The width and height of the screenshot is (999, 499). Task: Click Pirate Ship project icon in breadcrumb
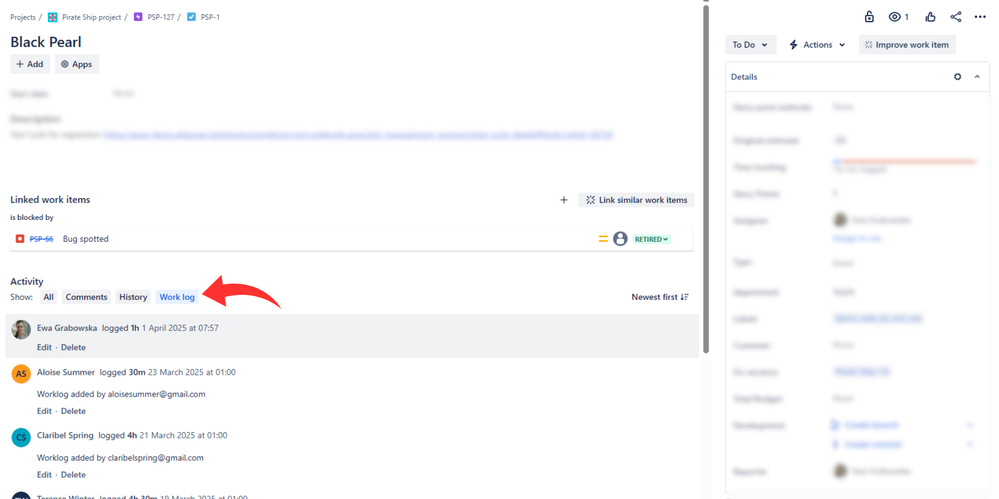point(52,17)
